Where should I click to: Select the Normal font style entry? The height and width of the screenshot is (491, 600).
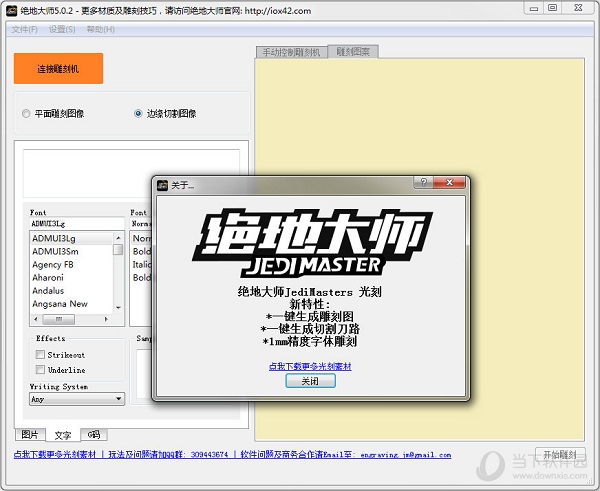pos(142,238)
